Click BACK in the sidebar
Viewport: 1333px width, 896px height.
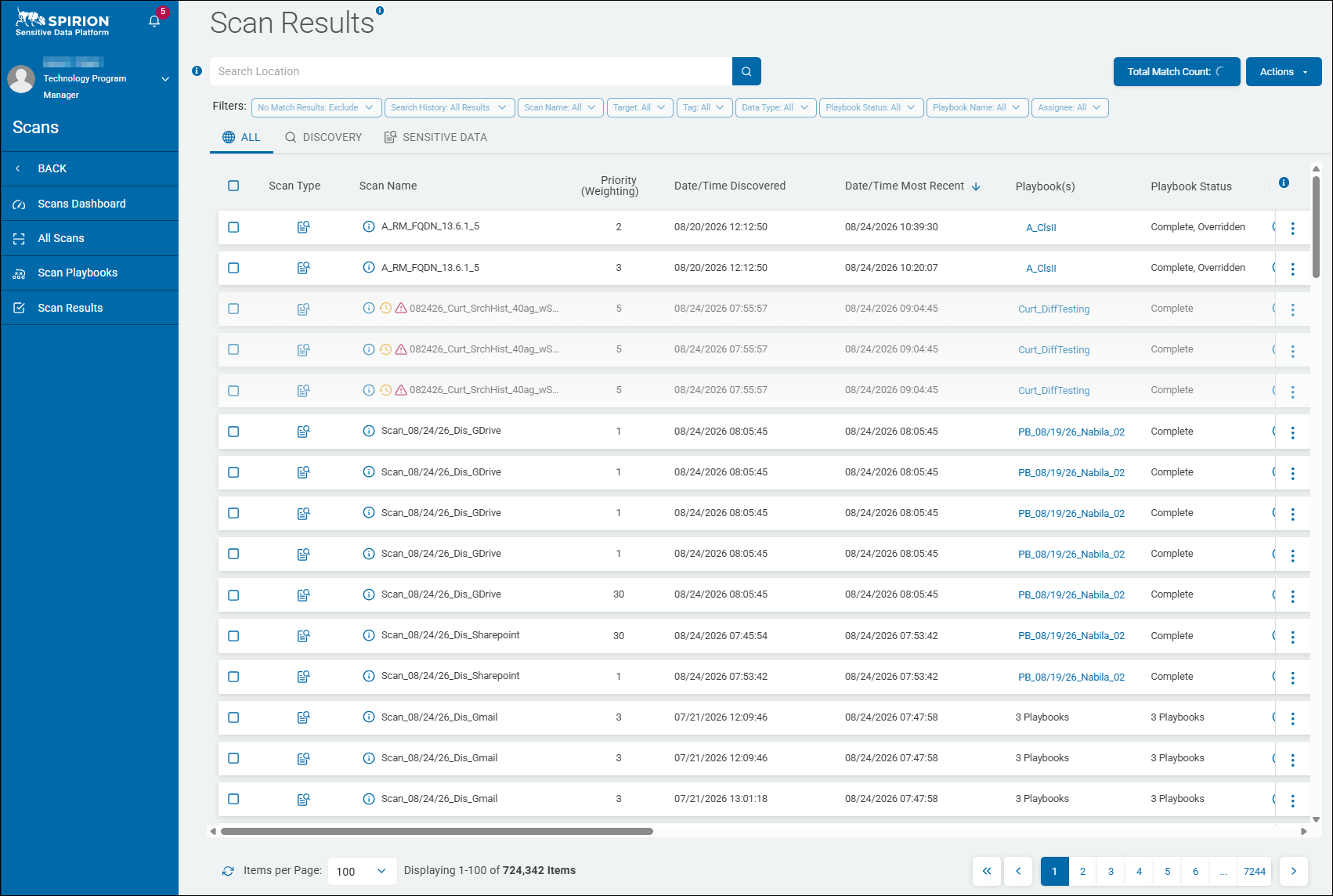90,168
